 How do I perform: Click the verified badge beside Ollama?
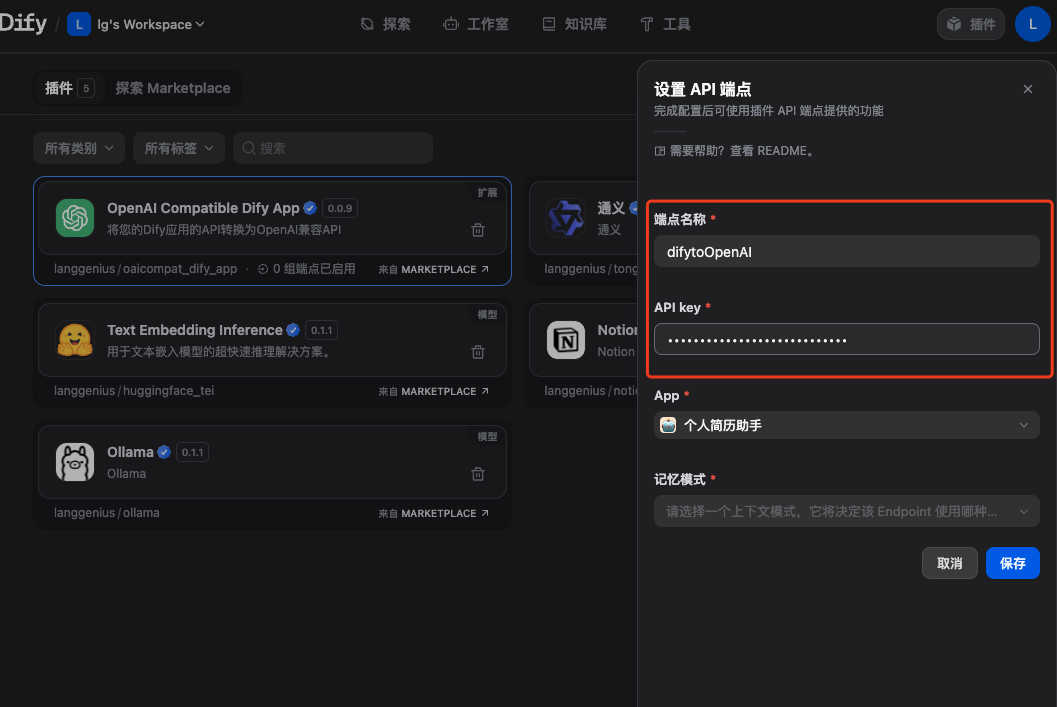[x=164, y=452]
